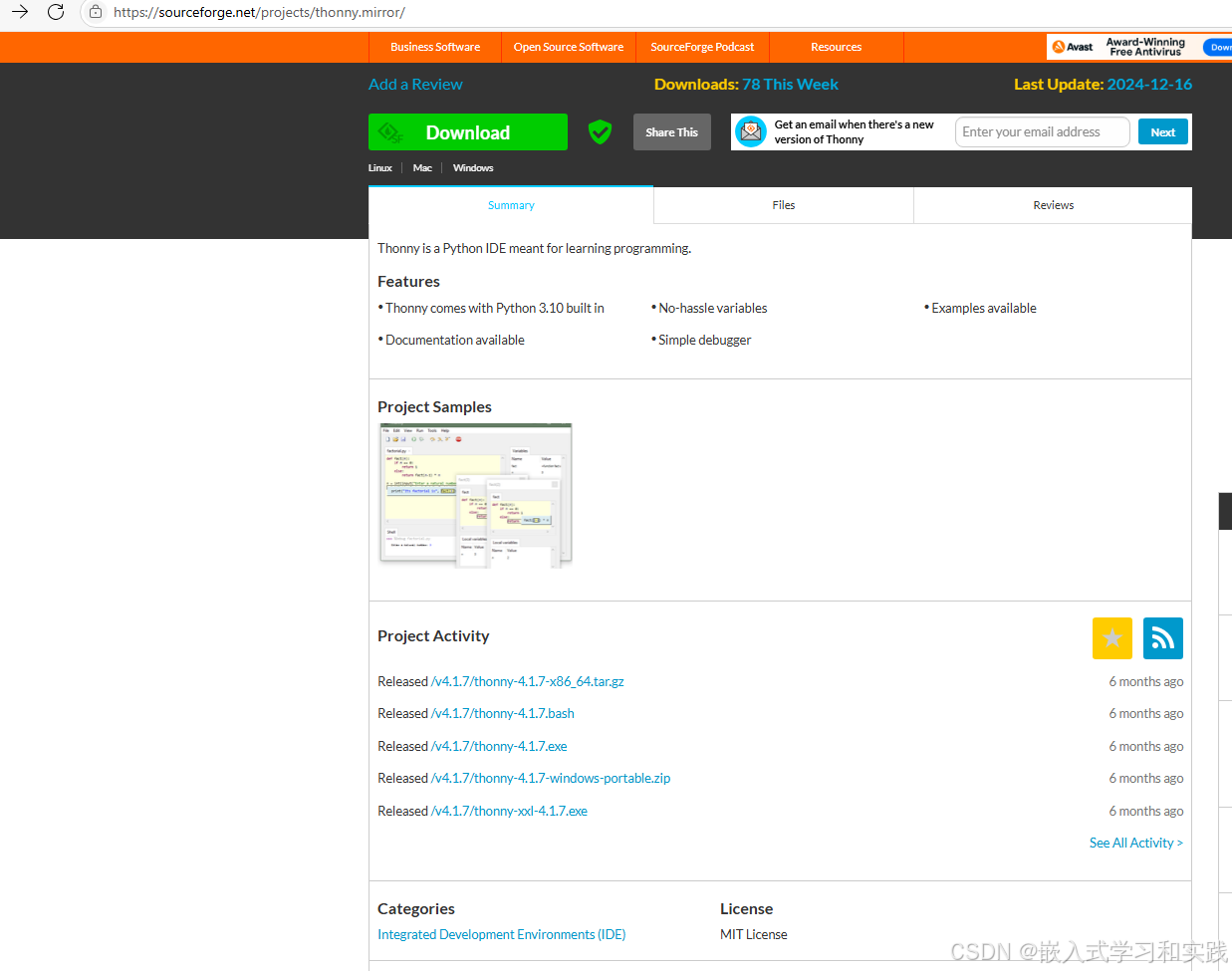The height and width of the screenshot is (971, 1232).
Task: Switch to the Summary tab
Action: [511, 205]
